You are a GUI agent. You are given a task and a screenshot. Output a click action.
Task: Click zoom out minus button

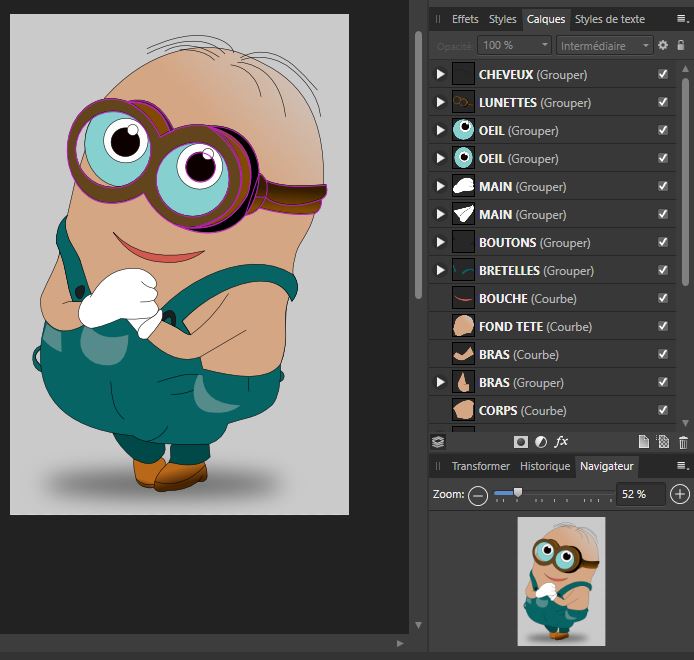point(478,495)
